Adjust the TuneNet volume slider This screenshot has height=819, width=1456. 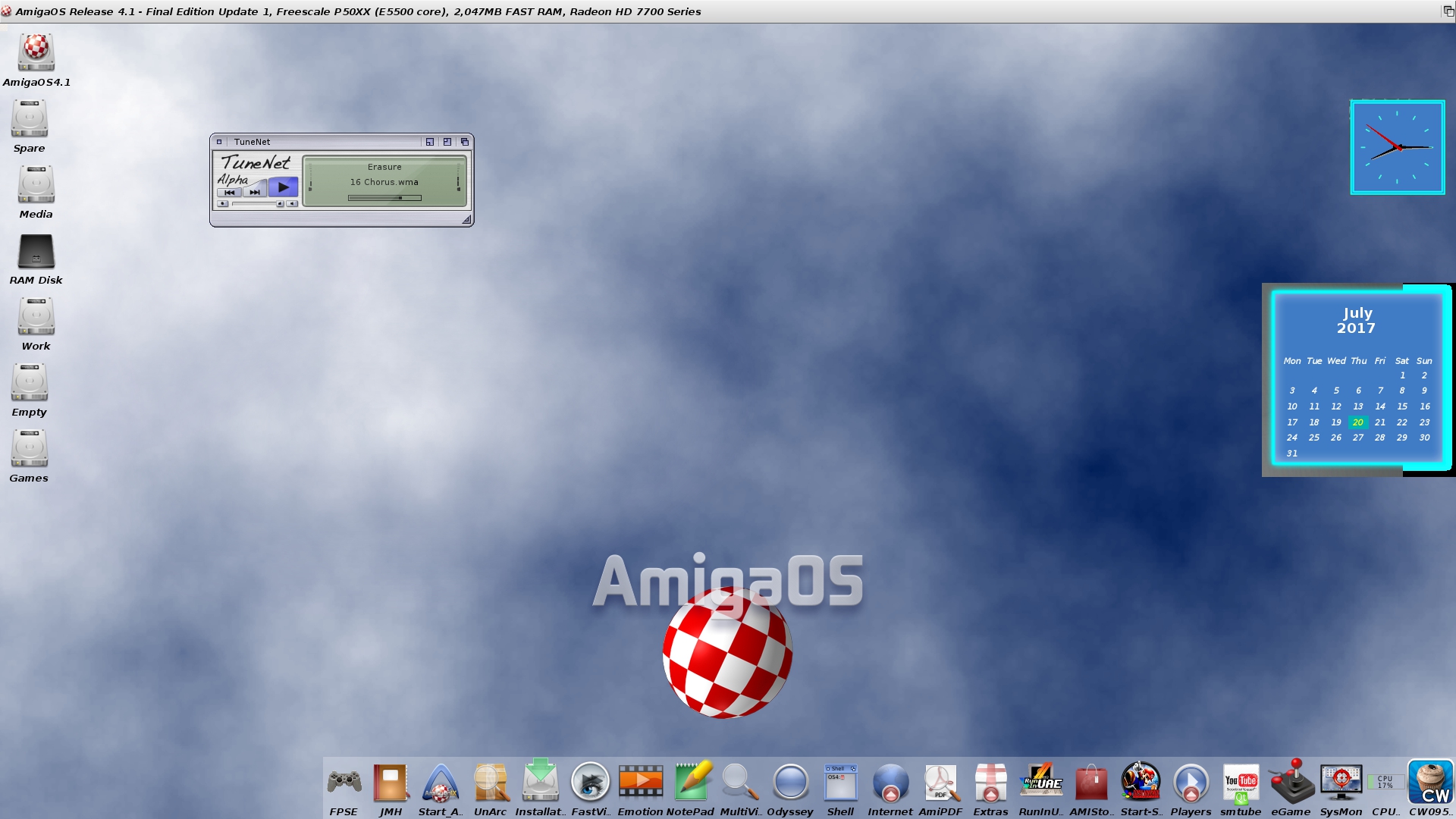point(258,204)
